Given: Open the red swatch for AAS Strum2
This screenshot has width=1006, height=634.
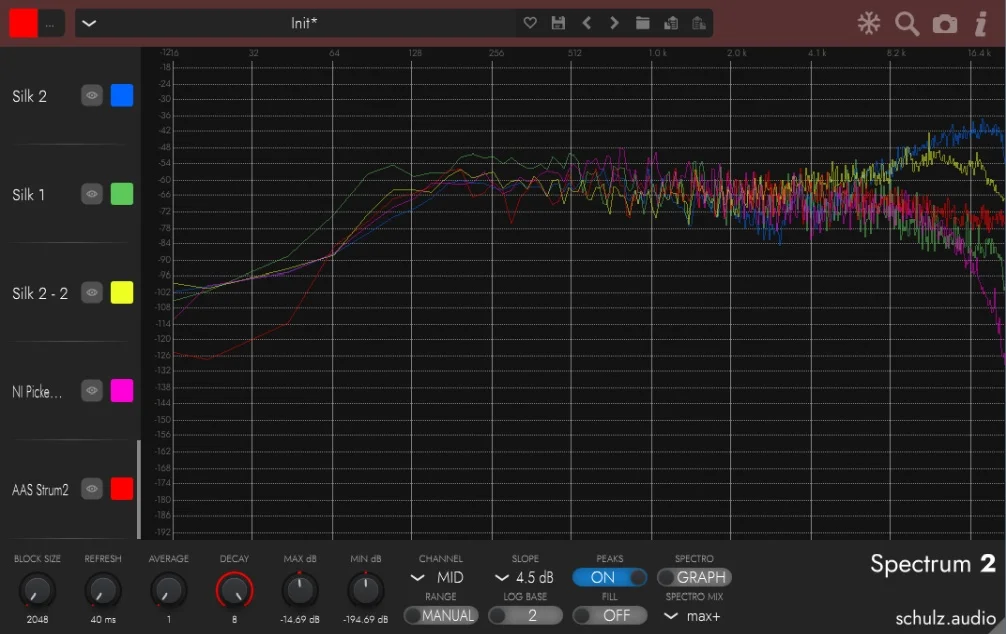Looking at the screenshot, I should tap(122, 489).
